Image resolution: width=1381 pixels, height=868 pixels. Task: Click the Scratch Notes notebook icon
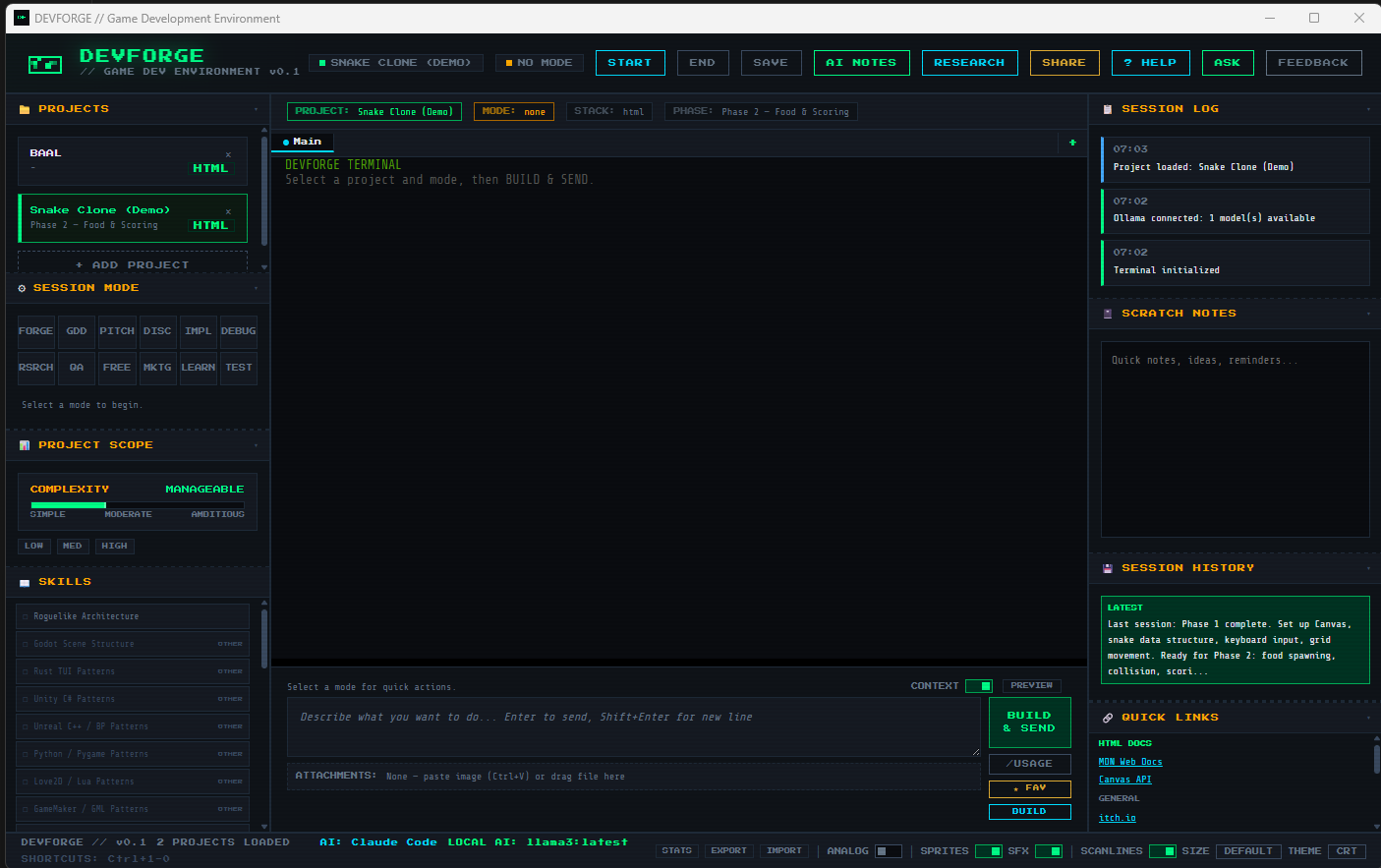coord(1108,314)
